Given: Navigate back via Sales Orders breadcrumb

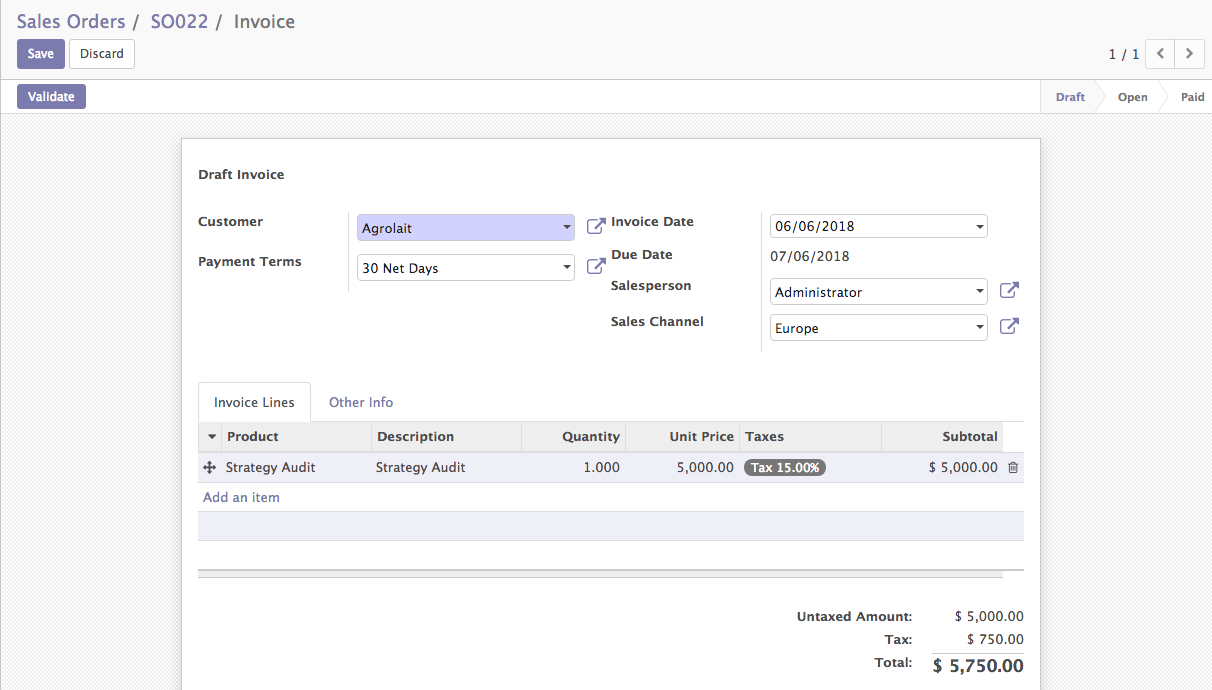Looking at the screenshot, I should (x=71, y=21).
